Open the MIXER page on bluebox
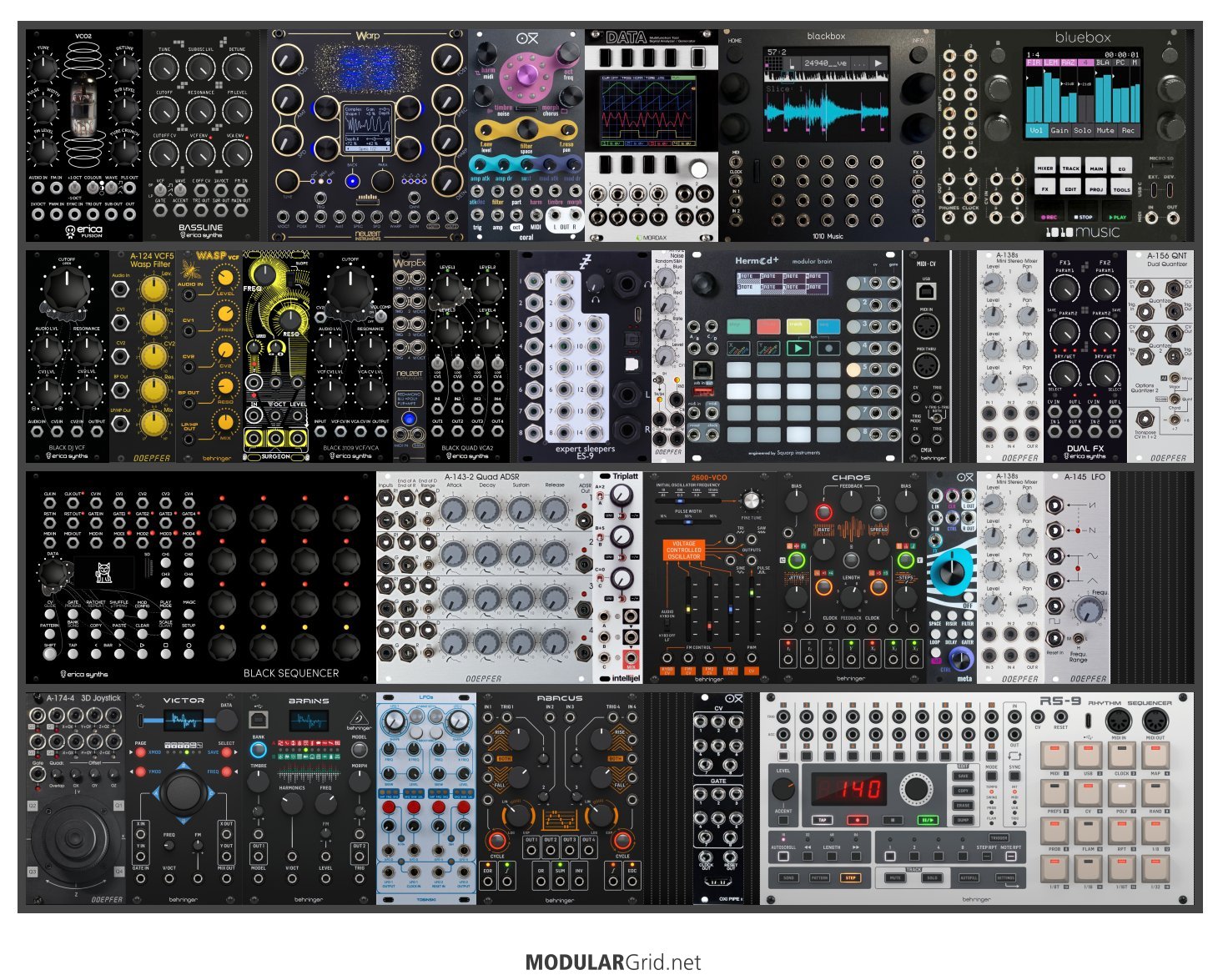1228x980 pixels. (1045, 167)
